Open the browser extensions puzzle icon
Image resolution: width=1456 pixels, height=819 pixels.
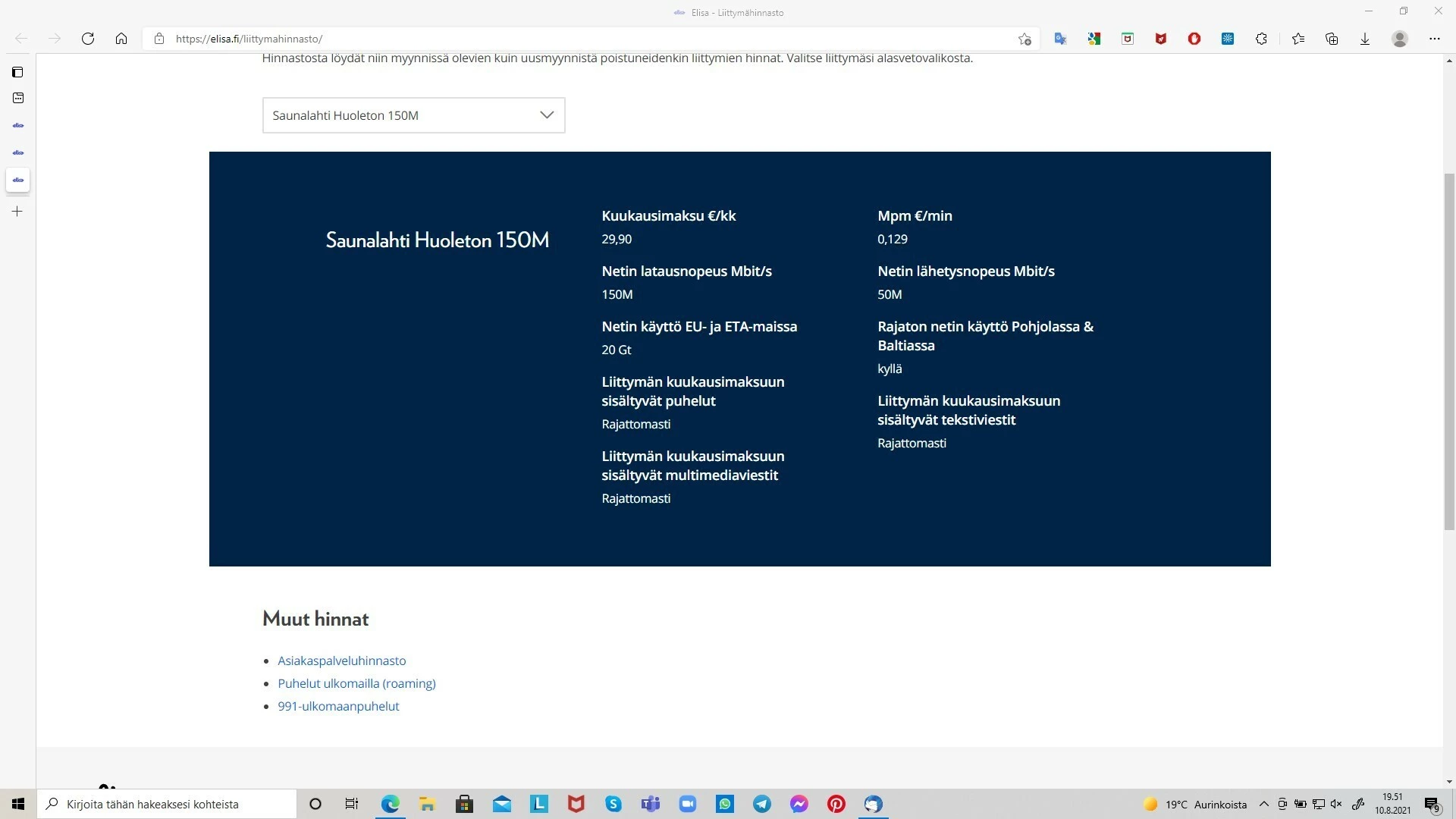(x=1261, y=39)
